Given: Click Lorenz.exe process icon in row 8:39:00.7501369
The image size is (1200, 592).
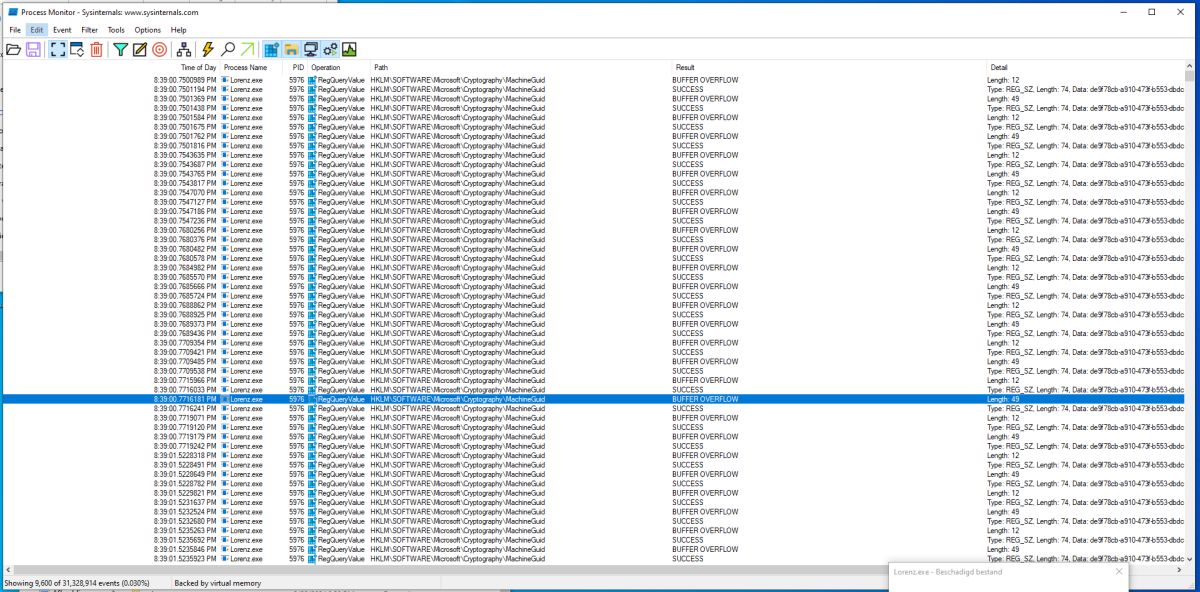Looking at the screenshot, I should [225, 98].
